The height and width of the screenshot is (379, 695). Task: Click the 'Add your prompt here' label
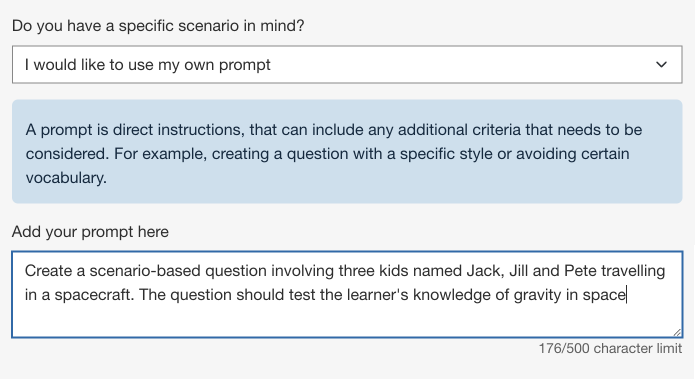pyautogui.click(x=90, y=232)
